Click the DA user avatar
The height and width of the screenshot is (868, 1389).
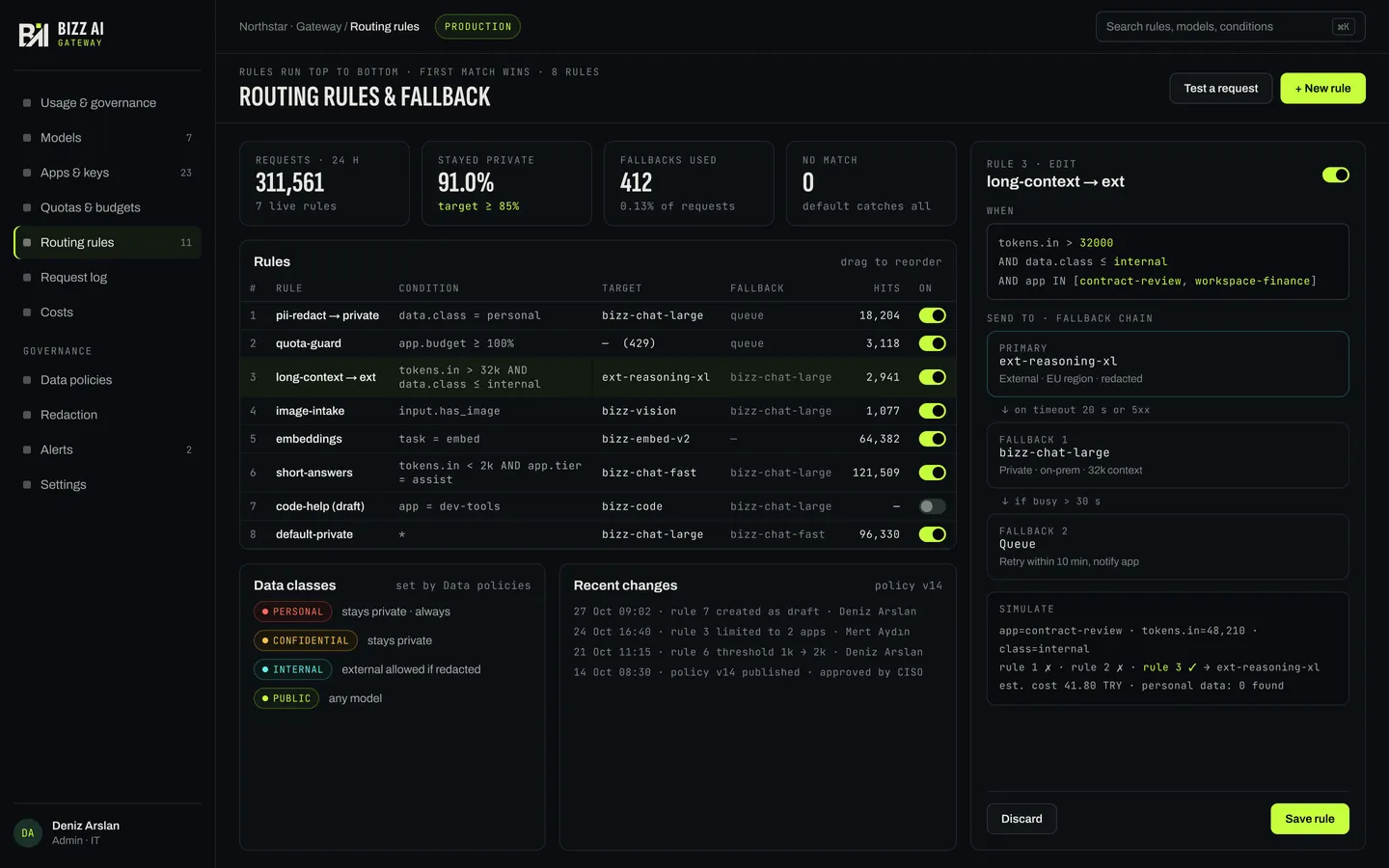tap(27, 833)
